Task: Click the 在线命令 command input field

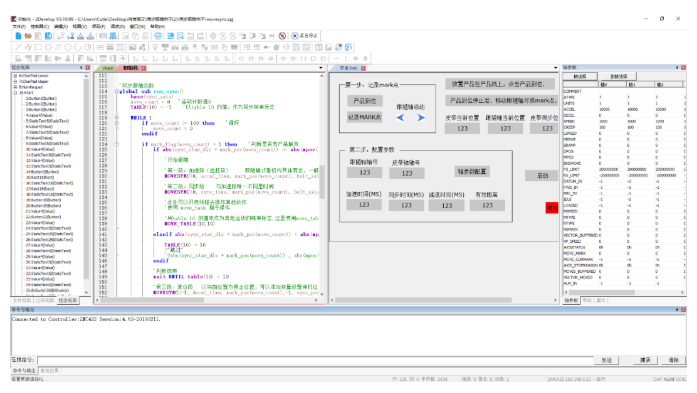Action: 316,360
